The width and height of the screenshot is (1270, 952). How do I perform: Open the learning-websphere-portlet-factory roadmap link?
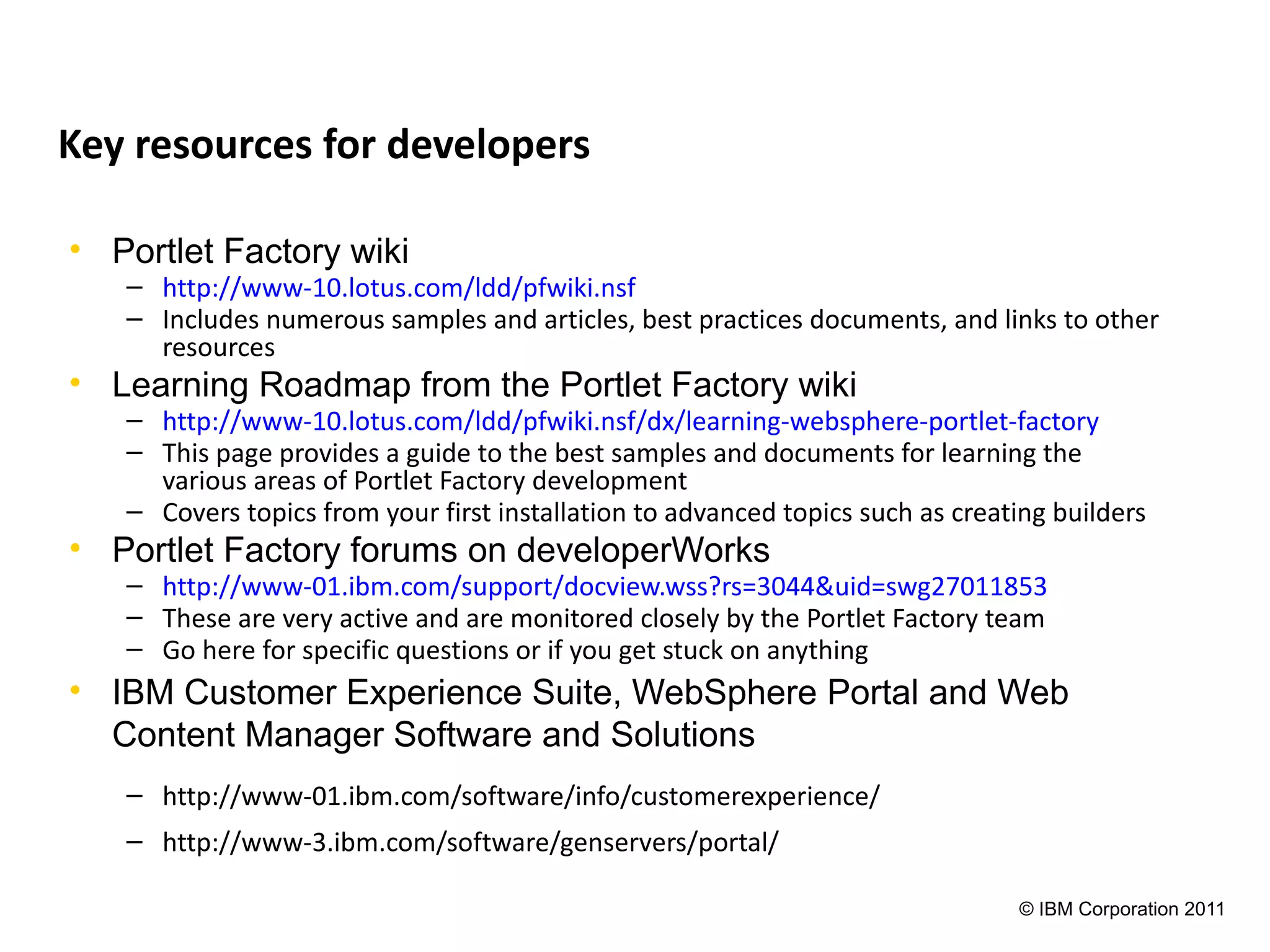[631, 421]
